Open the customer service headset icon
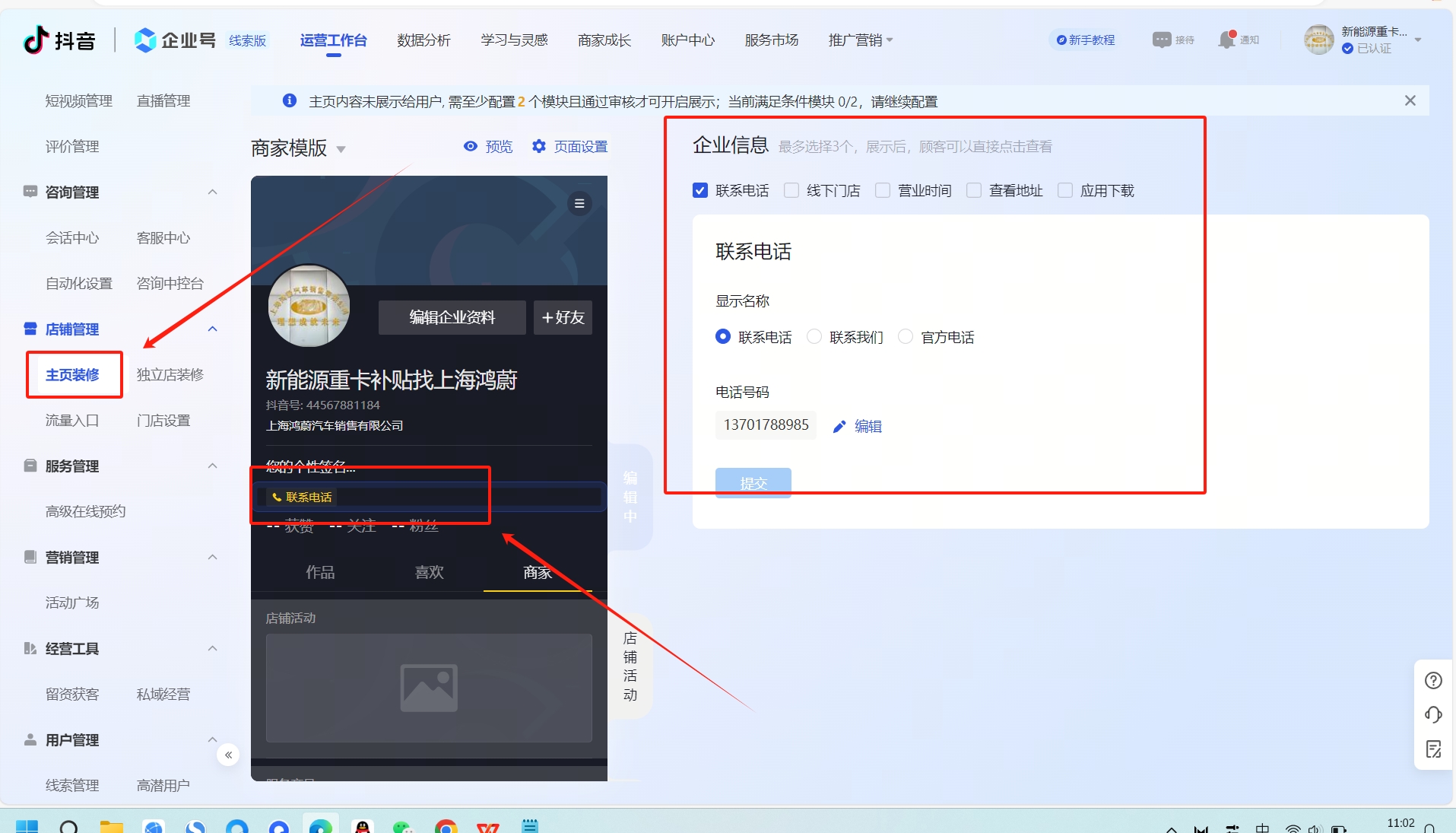The width and height of the screenshot is (1456, 833). pos(1433,714)
